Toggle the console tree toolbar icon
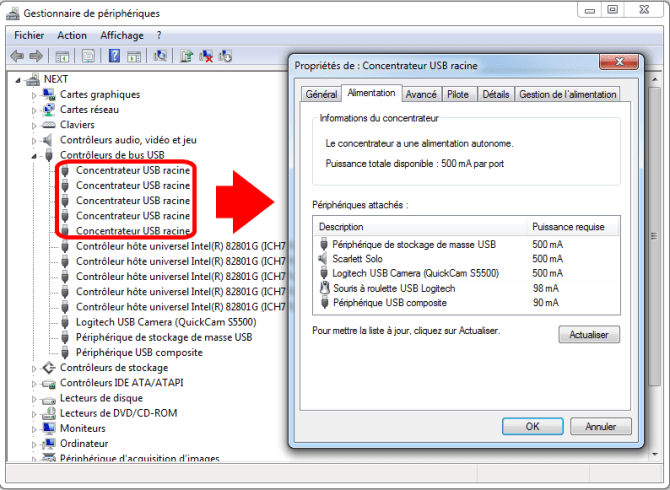670x490 pixels. (x=62, y=56)
